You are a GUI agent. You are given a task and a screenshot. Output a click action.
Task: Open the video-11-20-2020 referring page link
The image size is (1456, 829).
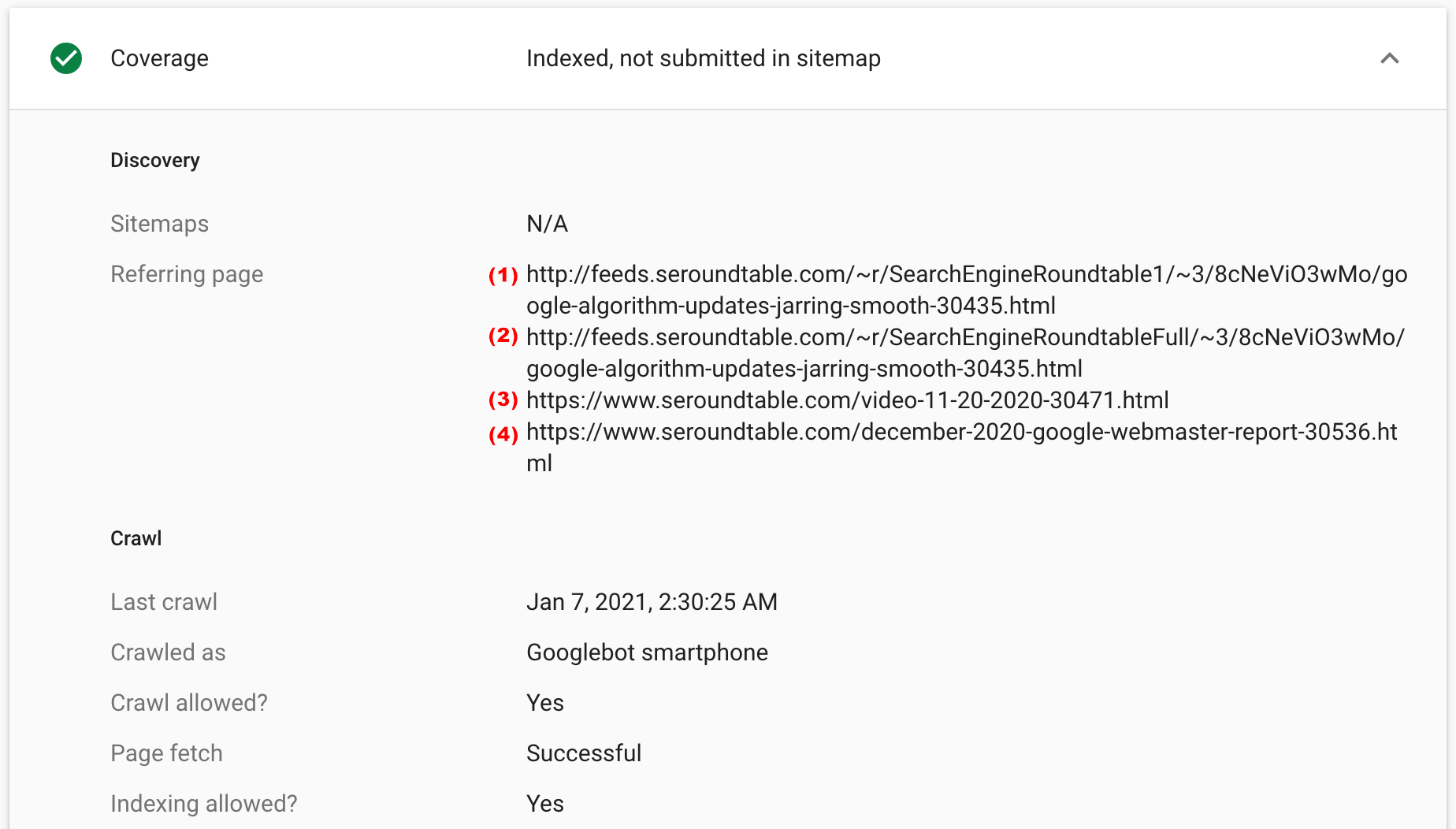(x=847, y=400)
